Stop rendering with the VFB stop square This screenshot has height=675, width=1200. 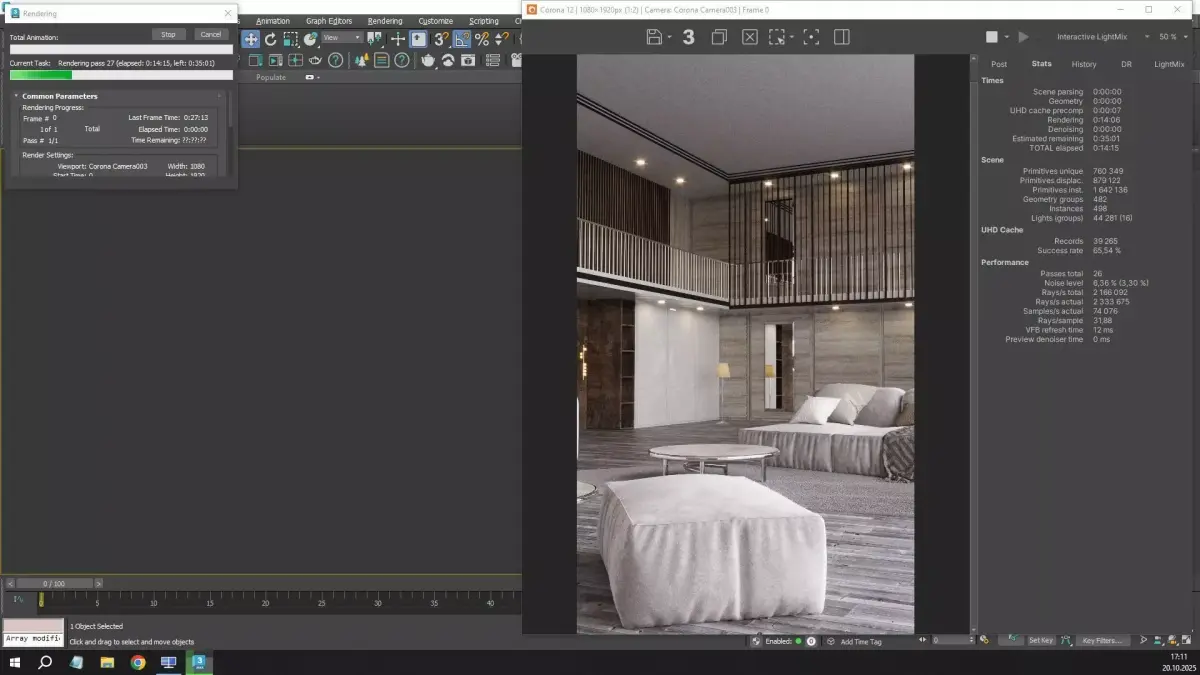coord(991,37)
